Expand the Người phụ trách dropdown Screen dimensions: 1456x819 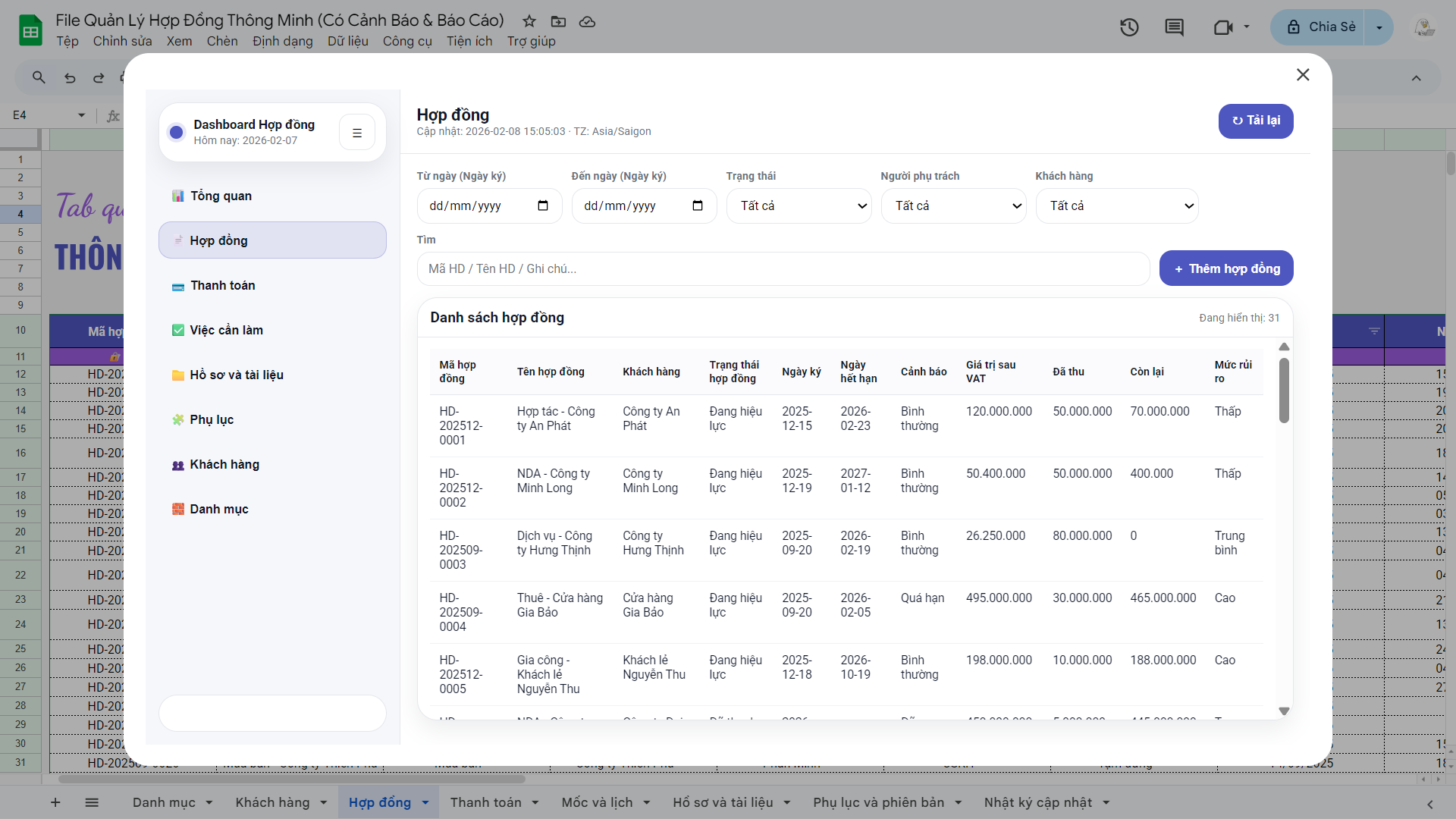click(954, 206)
